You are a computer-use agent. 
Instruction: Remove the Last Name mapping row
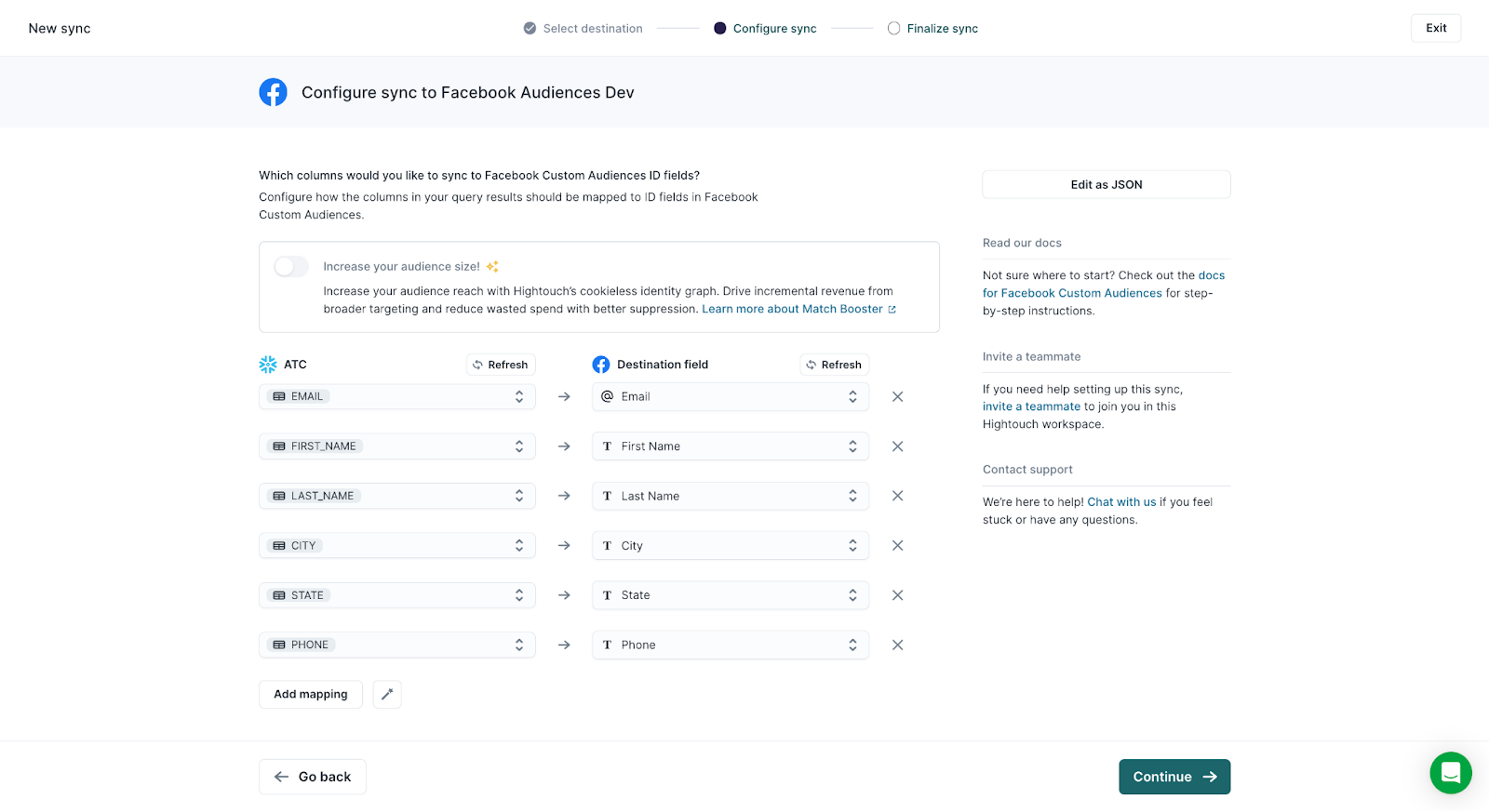coord(897,496)
